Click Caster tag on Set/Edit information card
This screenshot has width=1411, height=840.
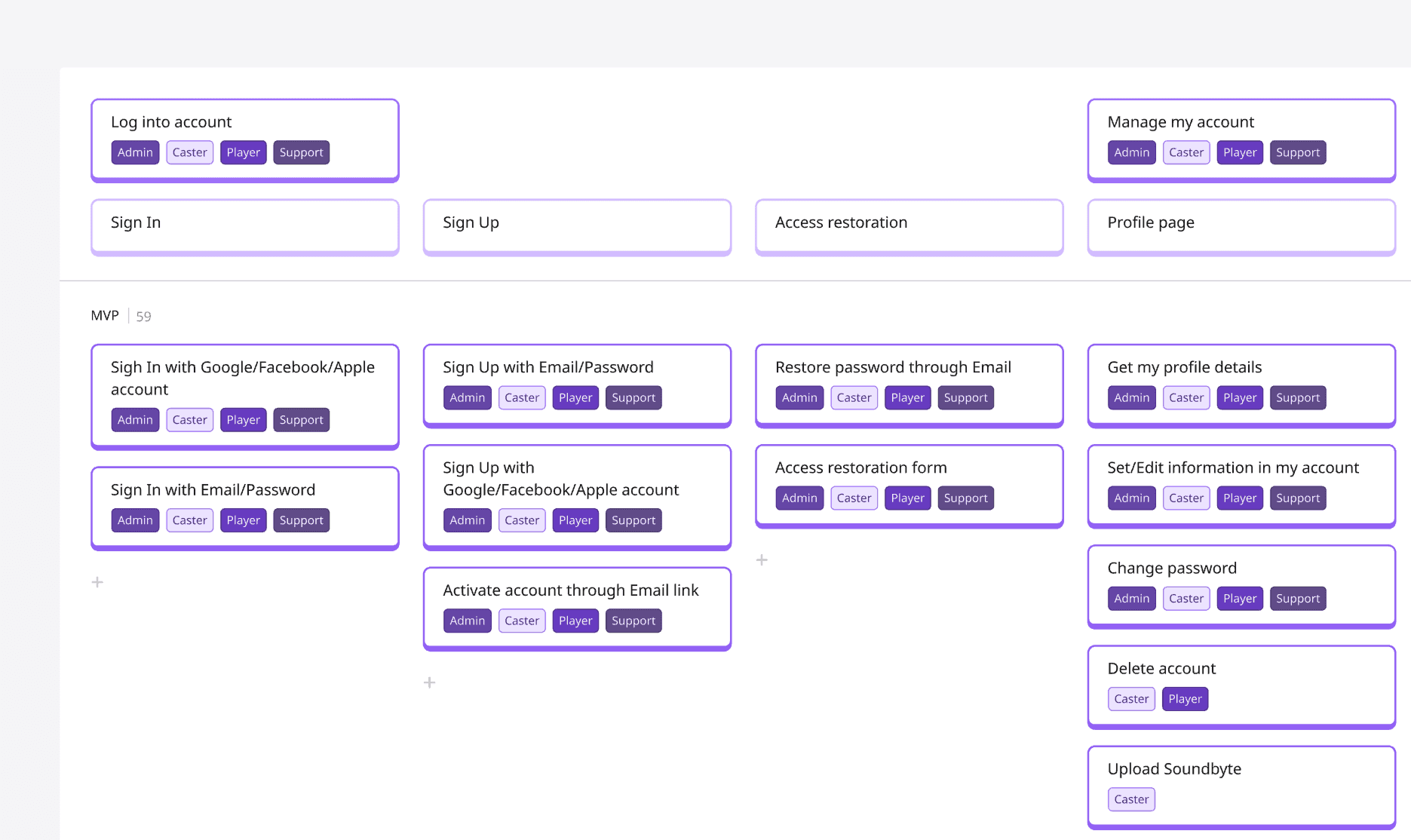tap(1186, 498)
